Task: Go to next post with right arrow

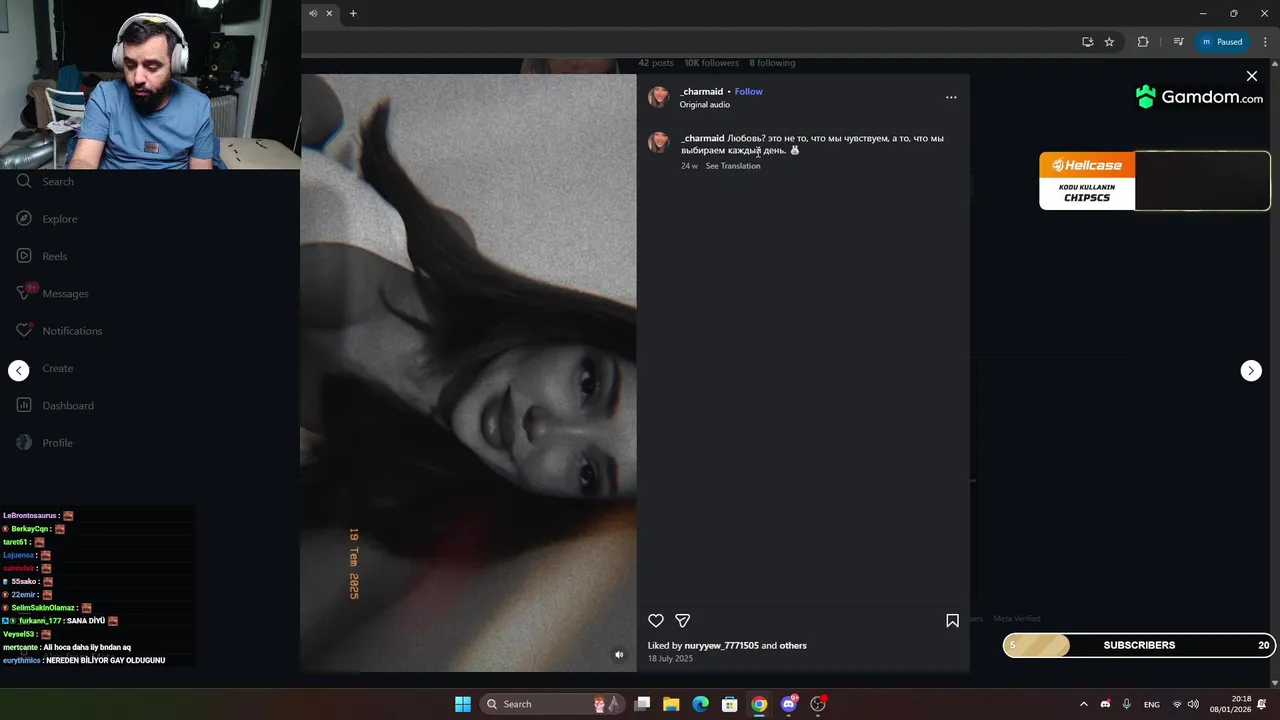Action: coord(1251,370)
